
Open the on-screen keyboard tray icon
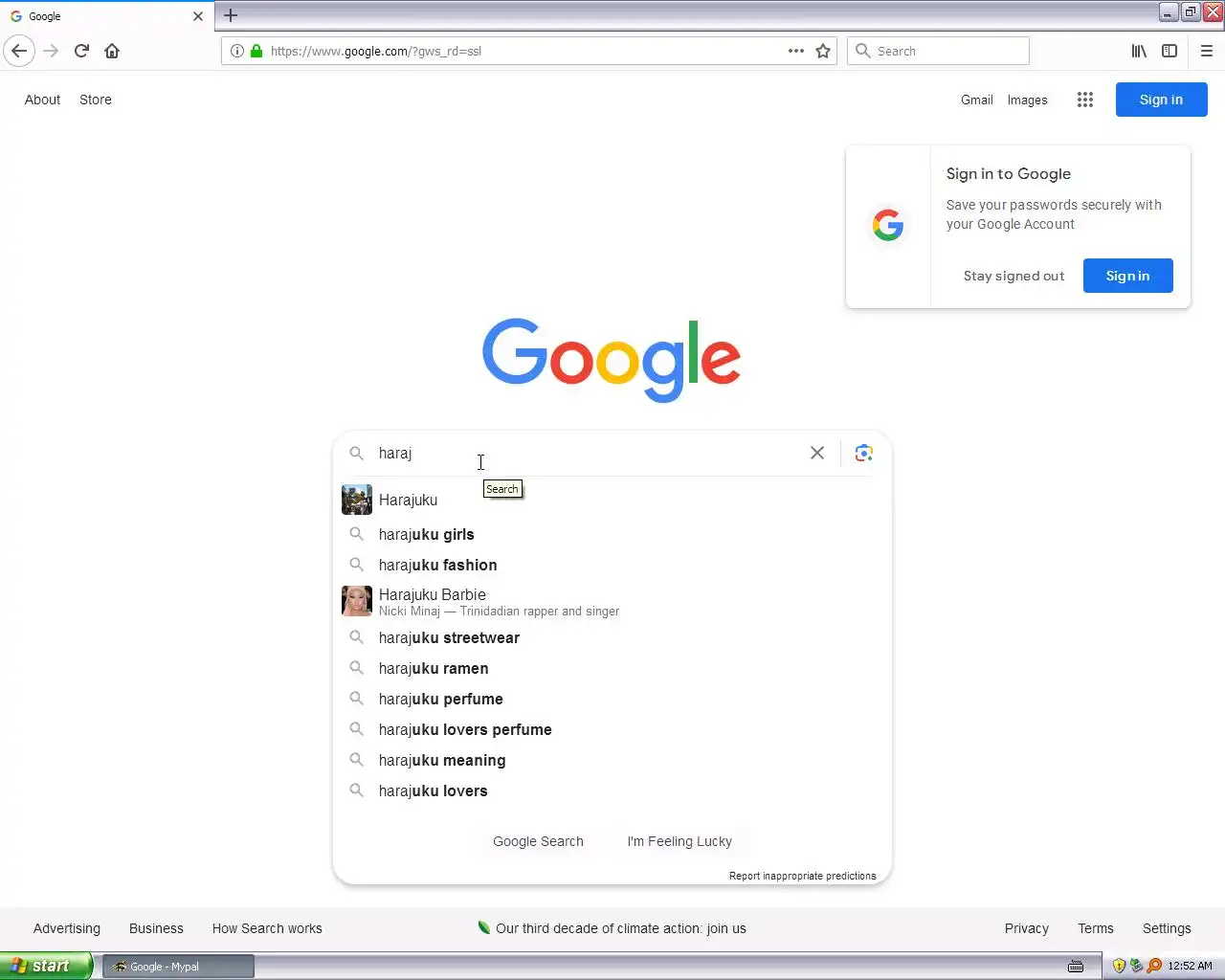(x=1076, y=966)
